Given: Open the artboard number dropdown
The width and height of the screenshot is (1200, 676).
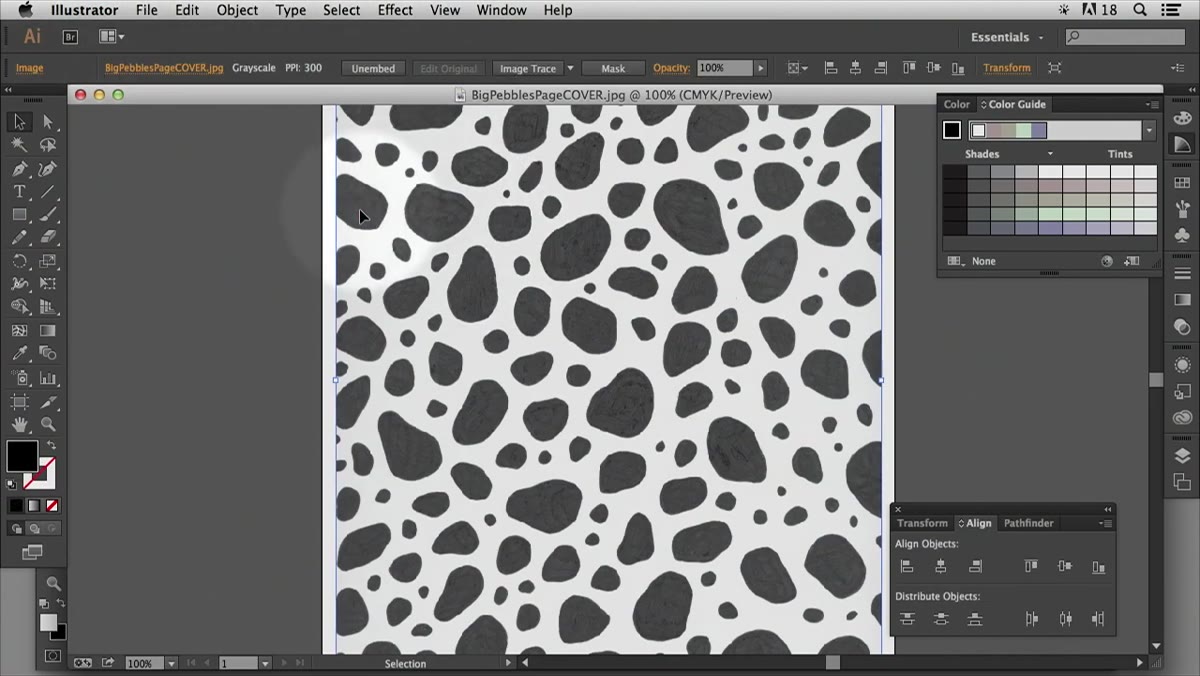Looking at the screenshot, I should pos(265,663).
